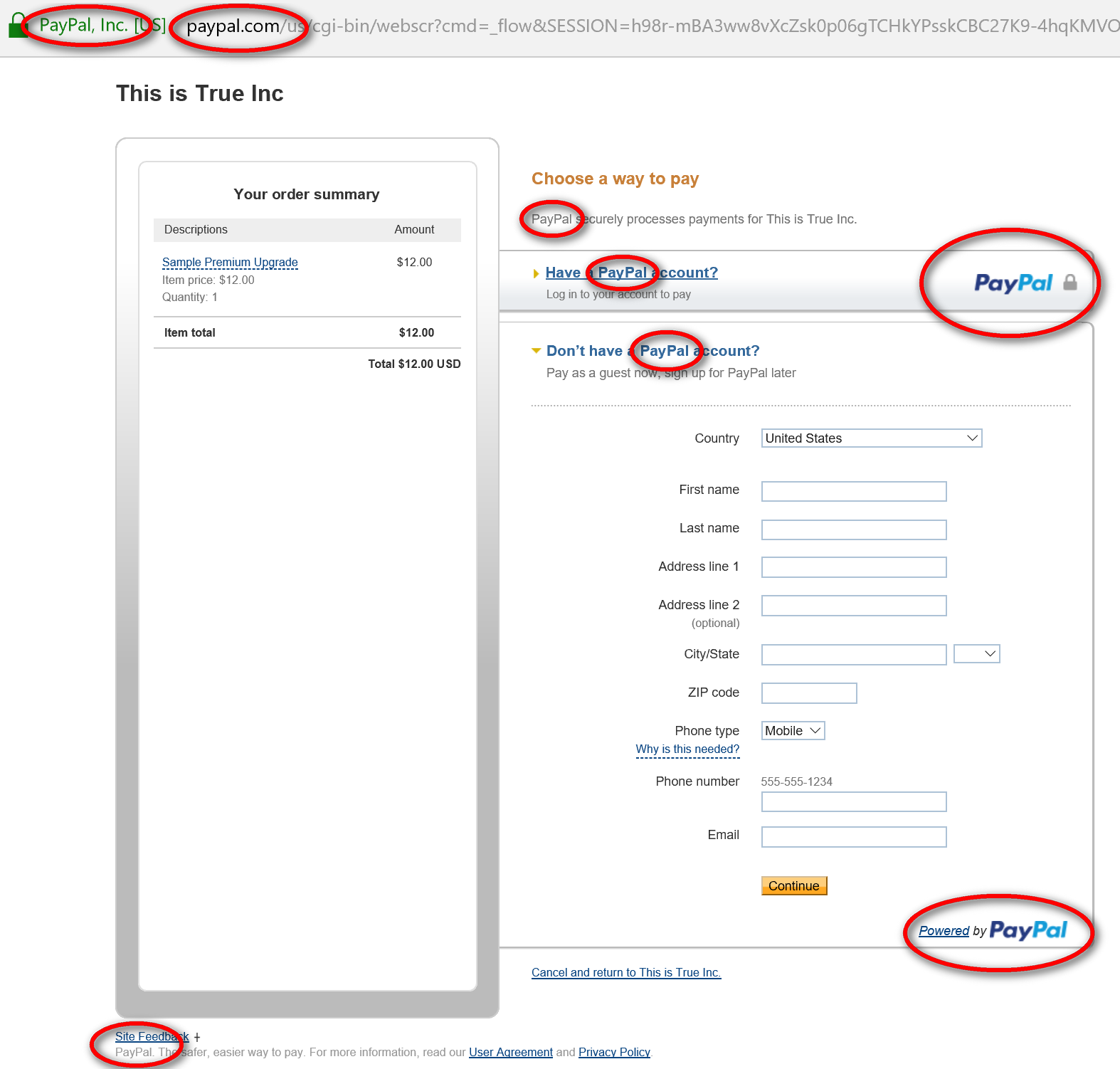Viewport: 1120px width, 1069px height.
Task: Collapse the Don't have a PayPal account section
Action: point(652,351)
